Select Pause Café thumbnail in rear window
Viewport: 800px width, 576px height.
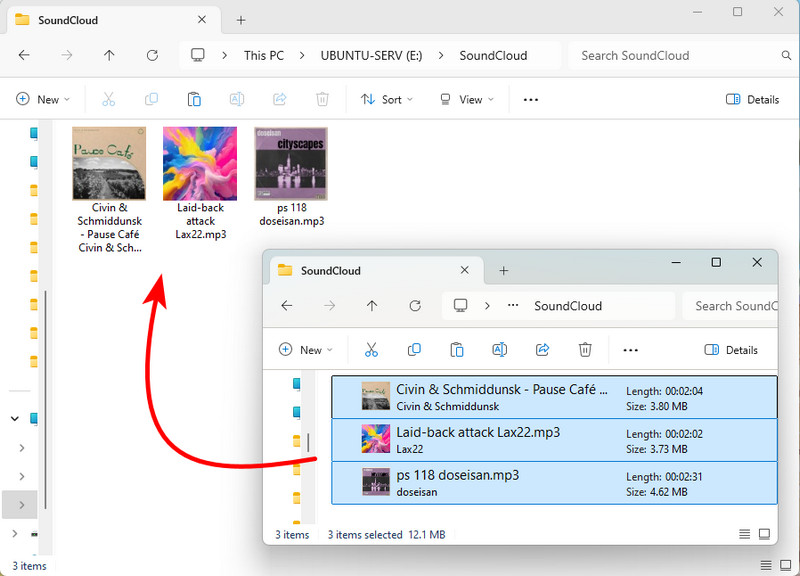(x=109, y=163)
